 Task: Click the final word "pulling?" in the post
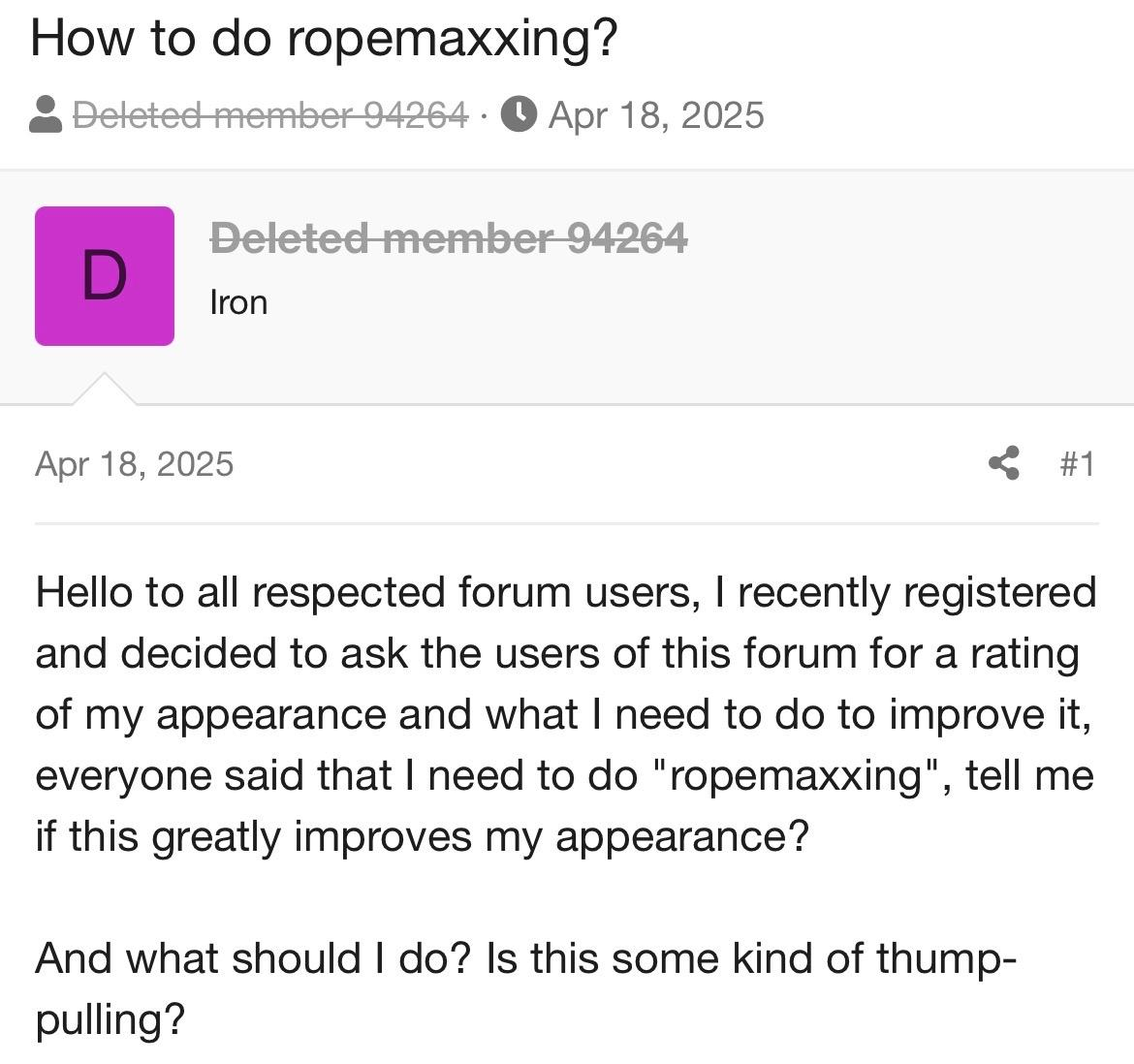tap(110, 1019)
